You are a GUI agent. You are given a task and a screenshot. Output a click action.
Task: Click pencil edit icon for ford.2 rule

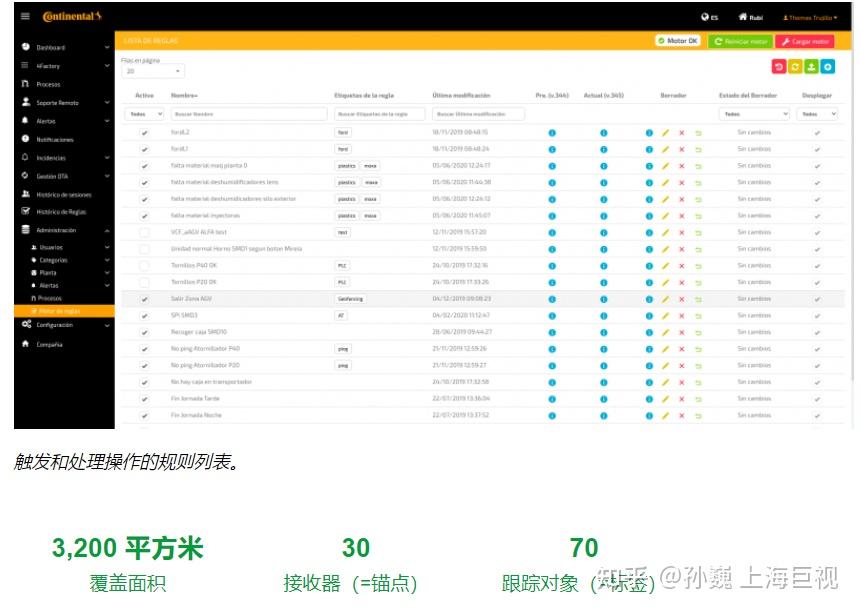665,133
